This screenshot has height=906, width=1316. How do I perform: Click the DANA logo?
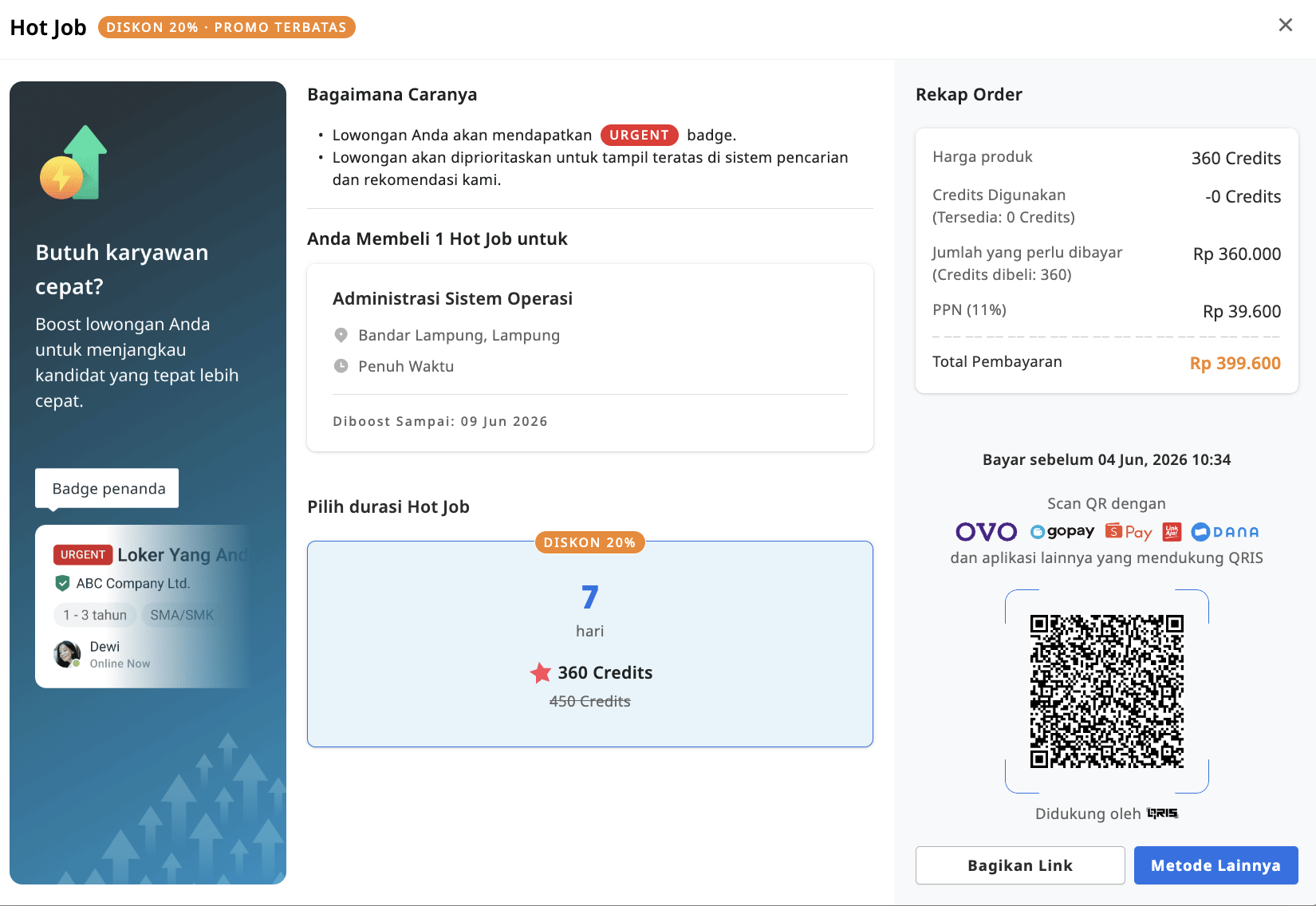(1224, 532)
